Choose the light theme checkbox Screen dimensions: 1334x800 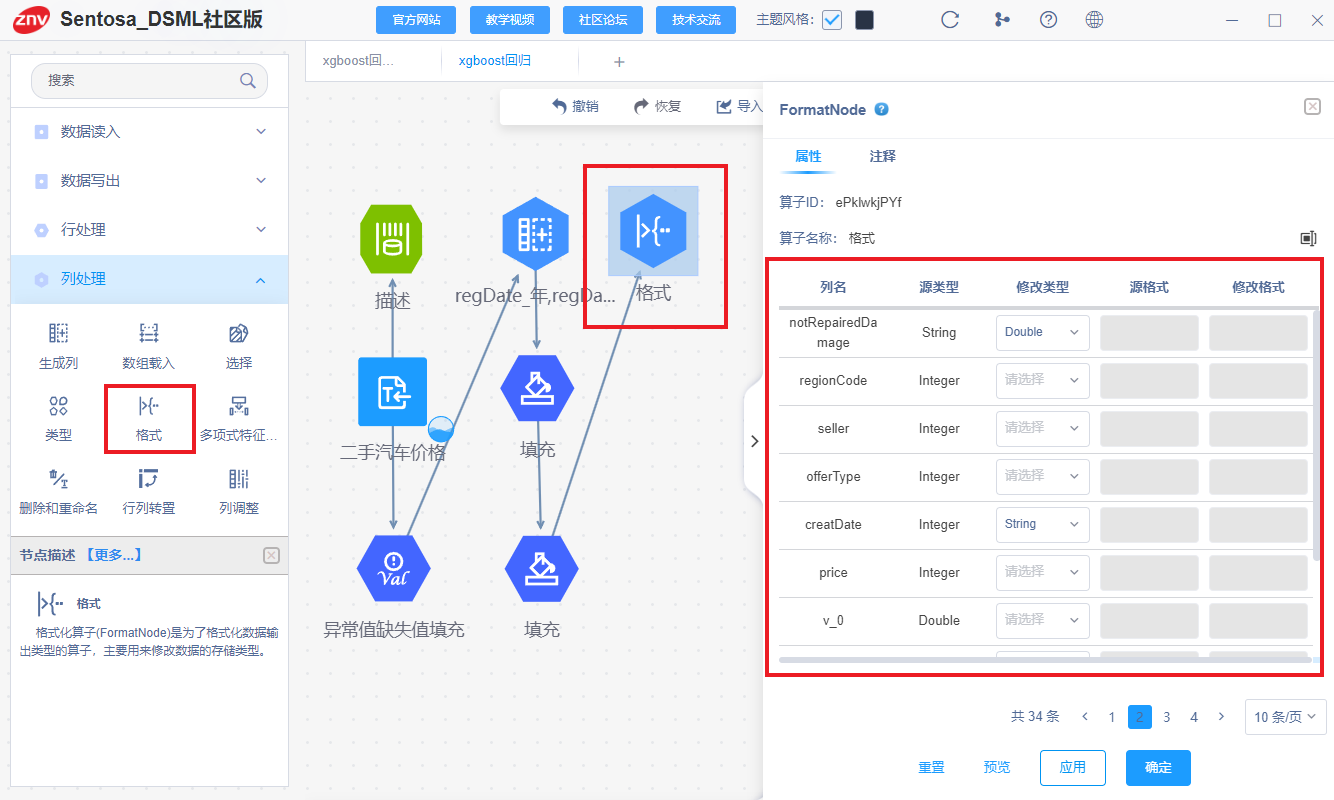click(x=832, y=20)
